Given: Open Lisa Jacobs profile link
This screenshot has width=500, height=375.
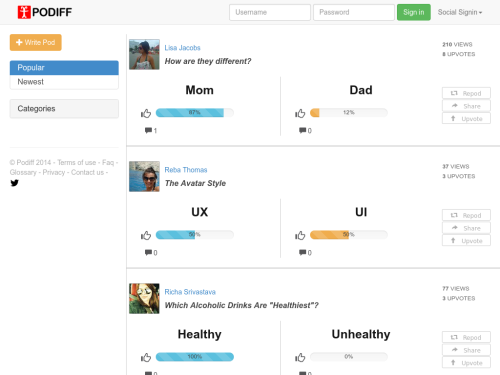Looking at the screenshot, I should pyautogui.click(x=182, y=48).
